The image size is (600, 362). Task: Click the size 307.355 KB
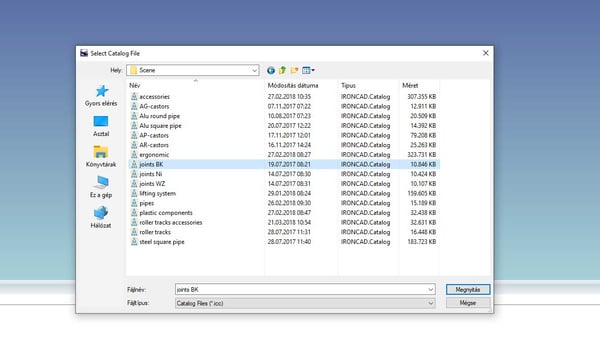[x=422, y=97]
